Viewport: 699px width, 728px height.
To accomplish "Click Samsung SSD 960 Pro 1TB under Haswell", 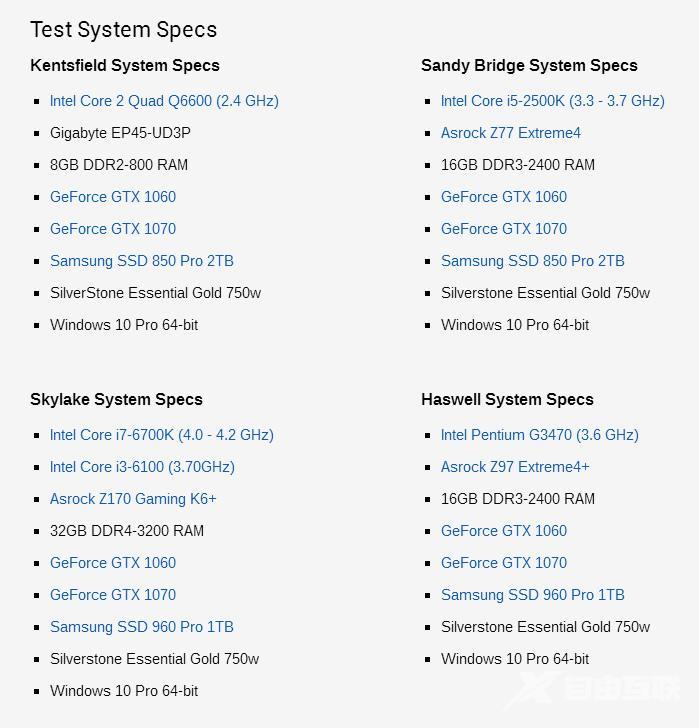I will [x=533, y=595].
